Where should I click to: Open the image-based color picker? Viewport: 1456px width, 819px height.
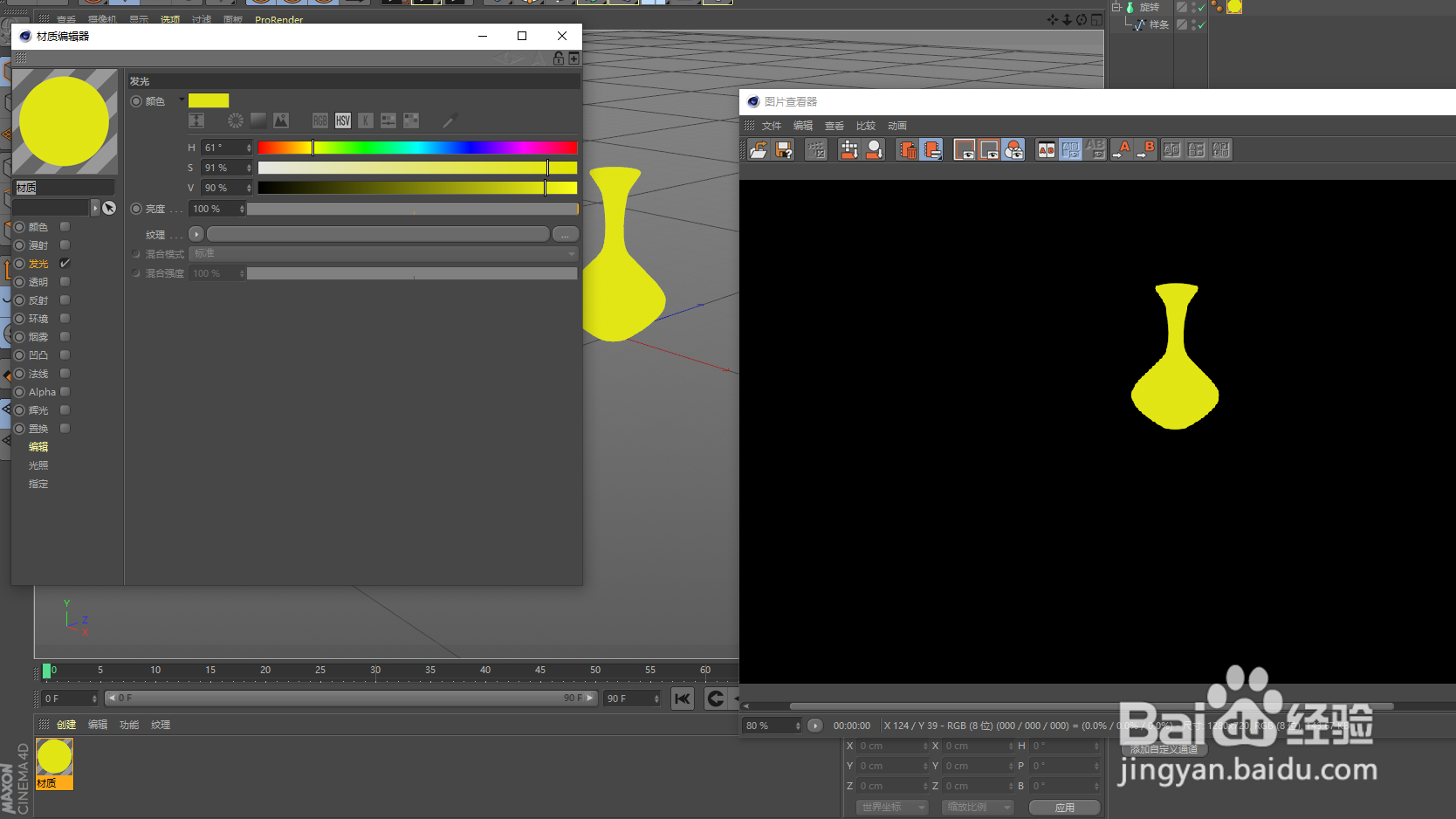(x=281, y=120)
